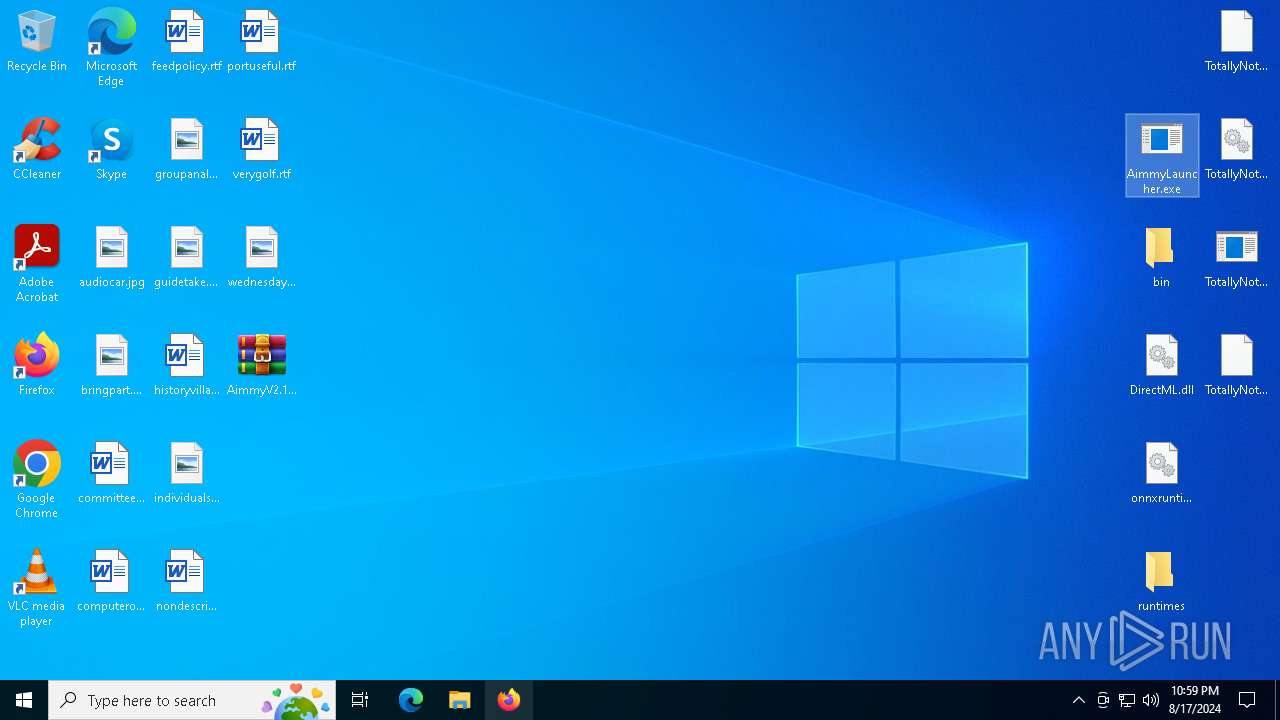Screen dimensions: 1280x720
Task: Select the bin folder on desktop
Action: [x=1161, y=258]
